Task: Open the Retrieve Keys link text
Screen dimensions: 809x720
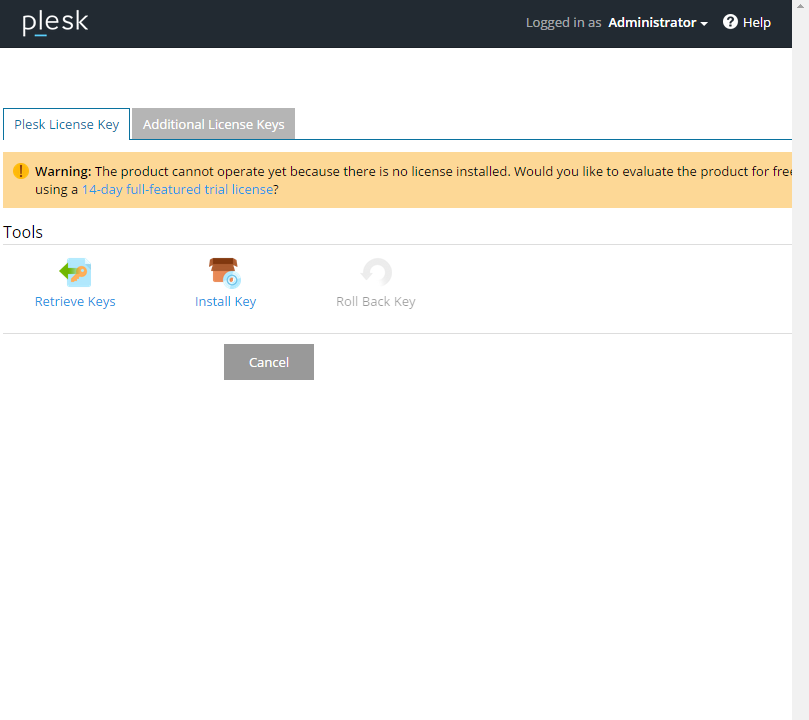Action: click(x=75, y=302)
